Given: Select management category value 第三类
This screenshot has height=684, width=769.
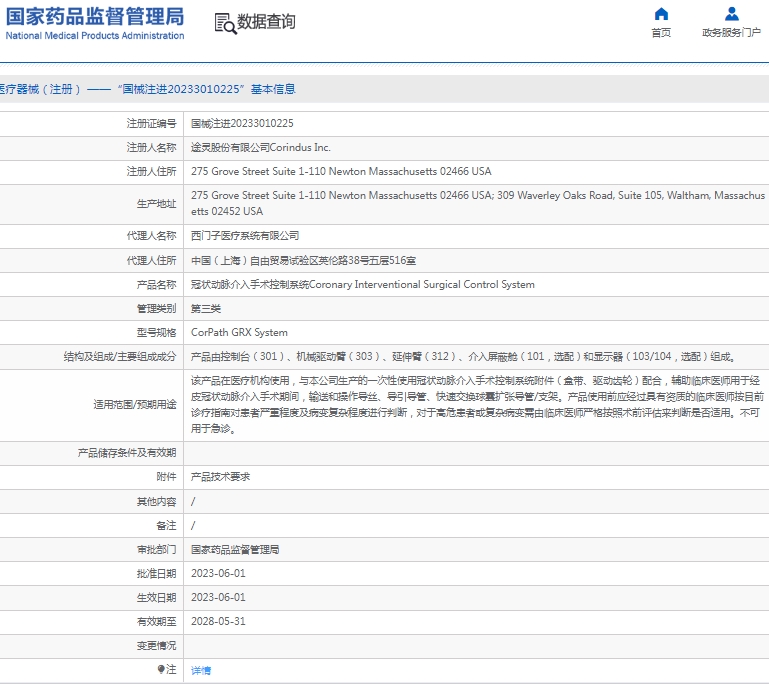Looking at the screenshot, I should pyautogui.click(x=205, y=309).
